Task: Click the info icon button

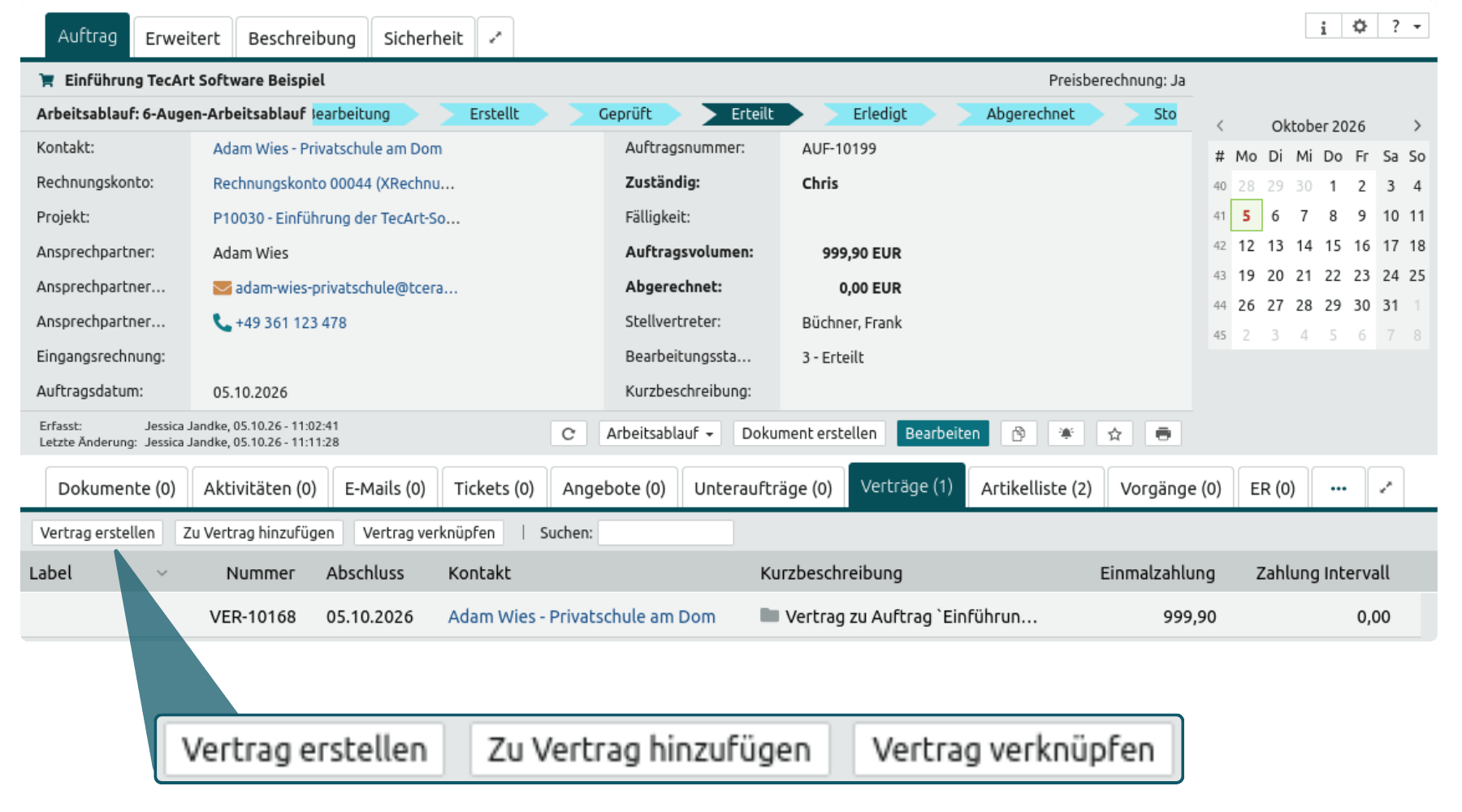Action: click(x=1323, y=27)
